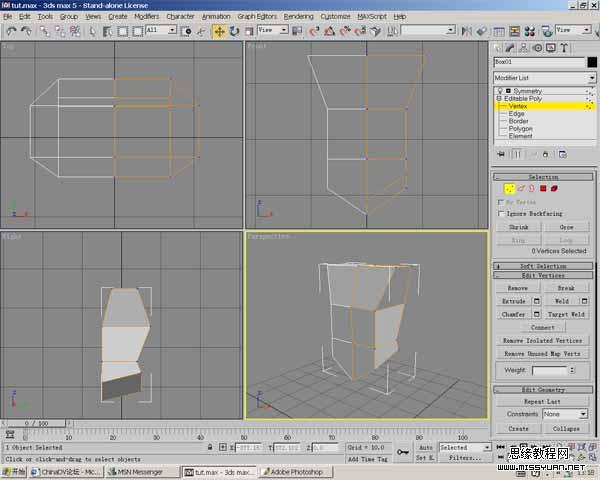Click the Align tool icon
This screenshot has height=480, width=600.
(482, 31)
